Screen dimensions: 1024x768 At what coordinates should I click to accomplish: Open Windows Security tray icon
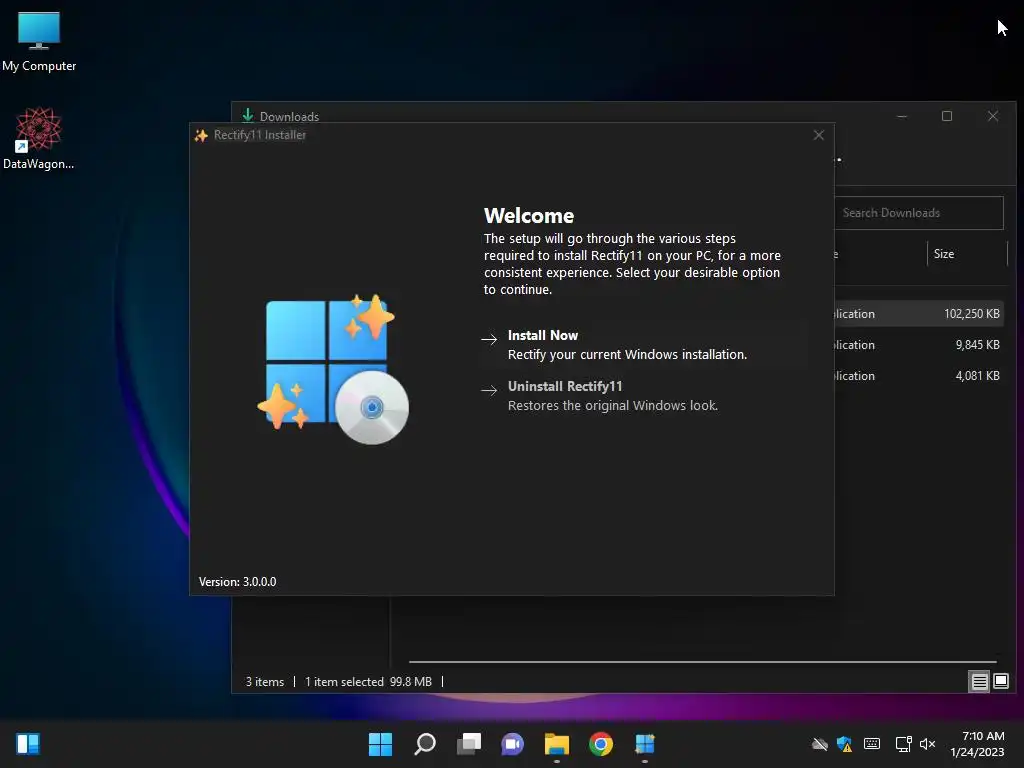point(844,744)
